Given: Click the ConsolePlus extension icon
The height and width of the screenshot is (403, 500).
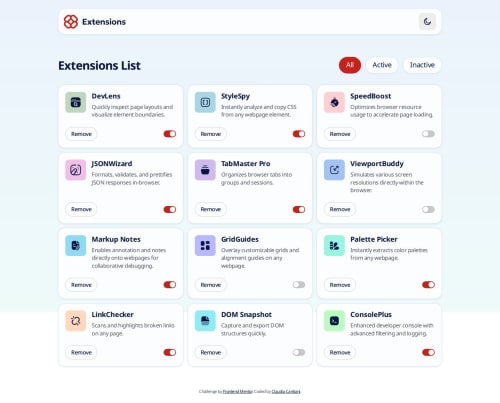Looking at the screenshot, I should point(334,321).
